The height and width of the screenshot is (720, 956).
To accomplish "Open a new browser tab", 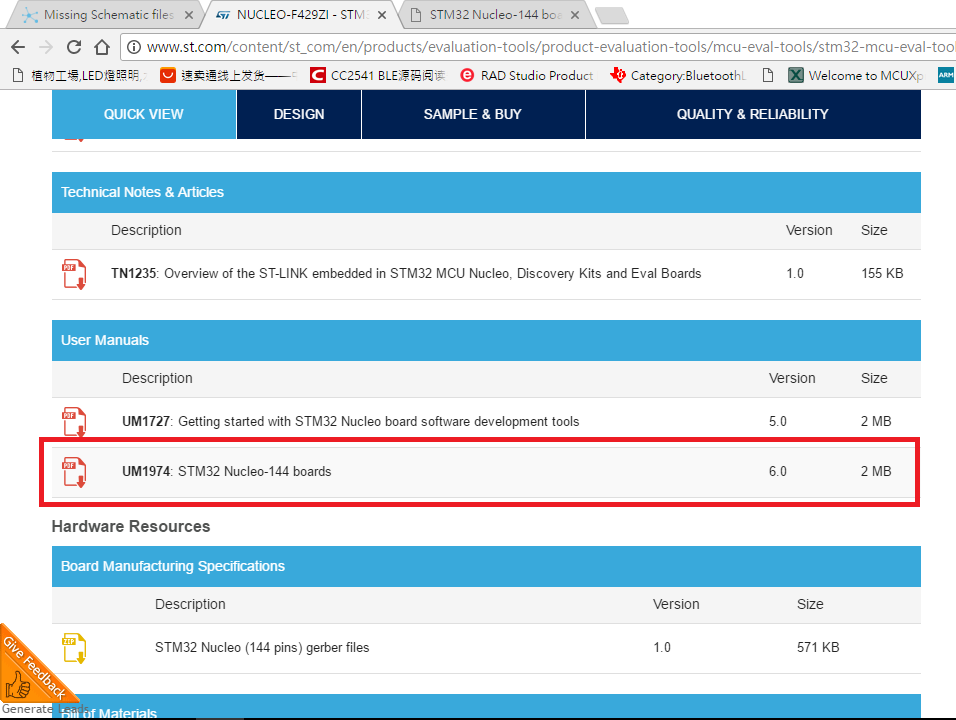I will [612, 16].
